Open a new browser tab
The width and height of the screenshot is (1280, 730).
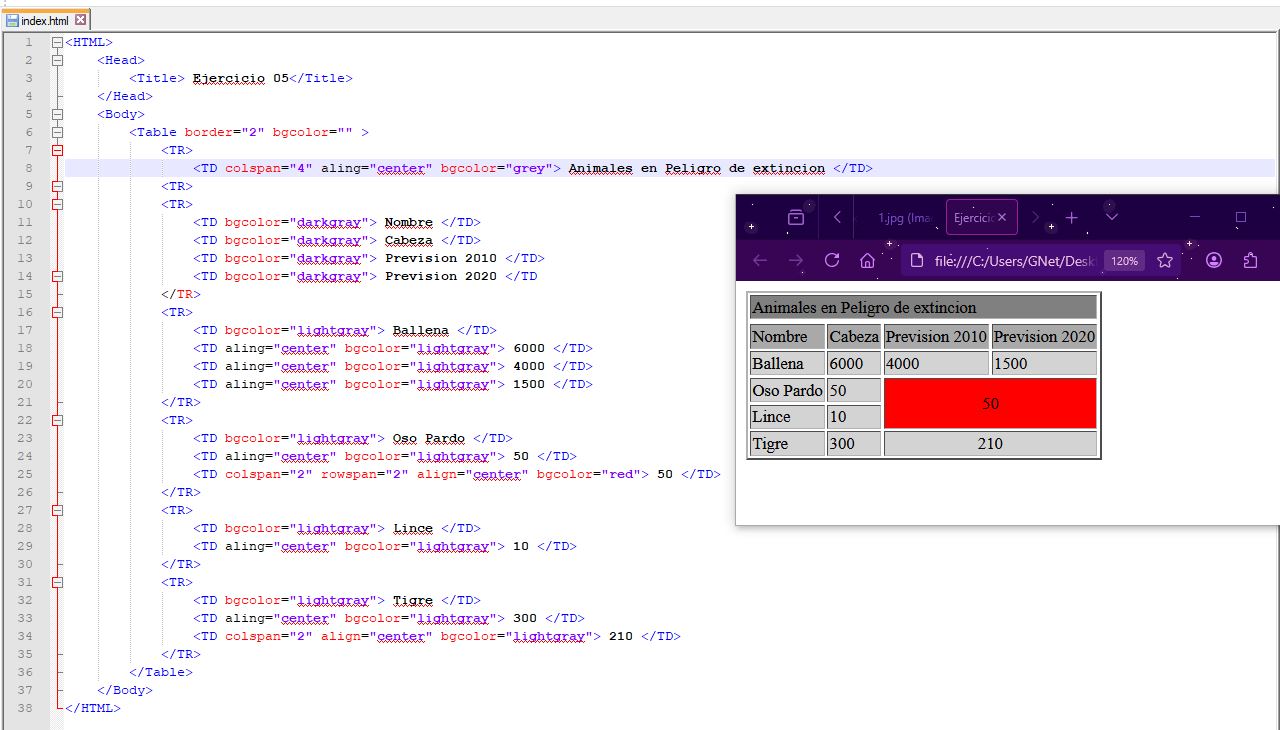point(1071,218)
